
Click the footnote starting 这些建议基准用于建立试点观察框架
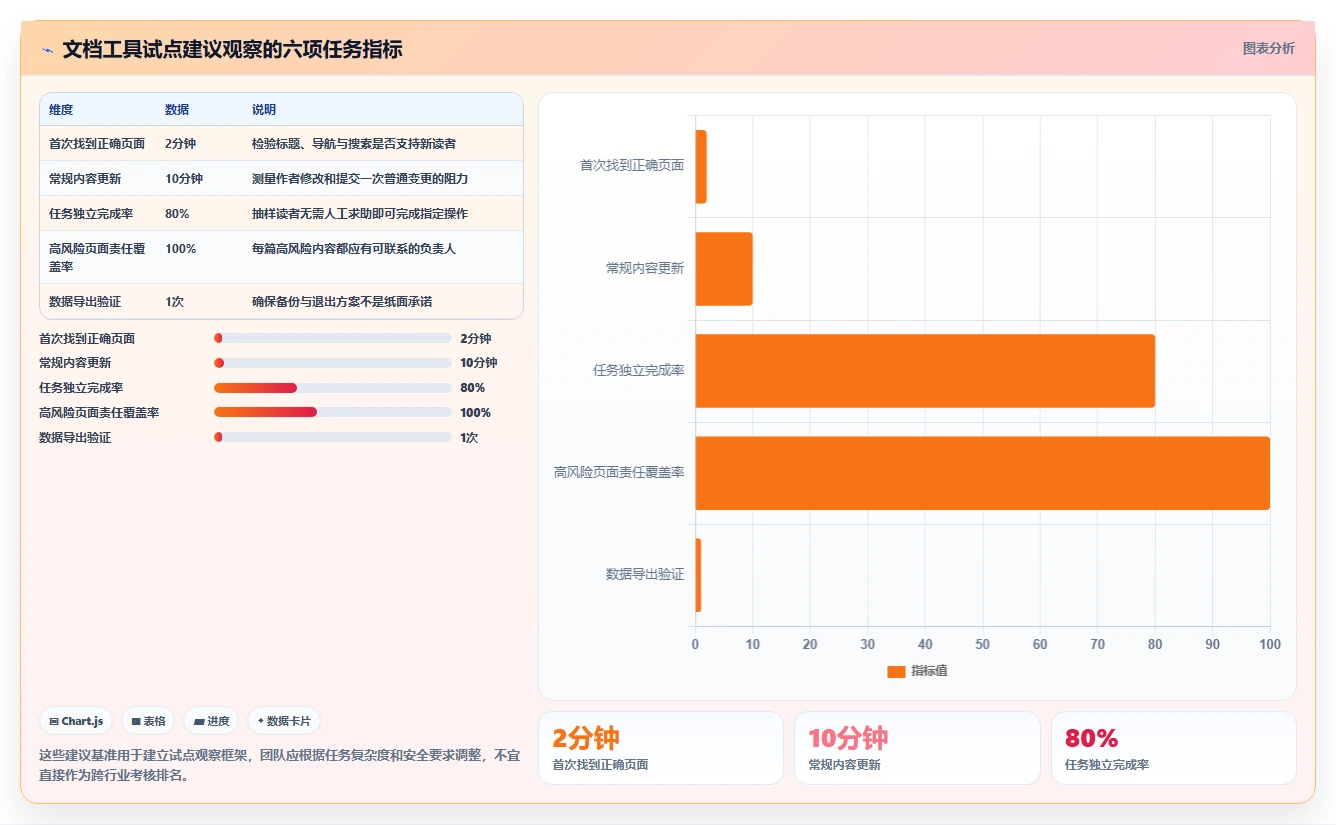(x=279, y=766)
